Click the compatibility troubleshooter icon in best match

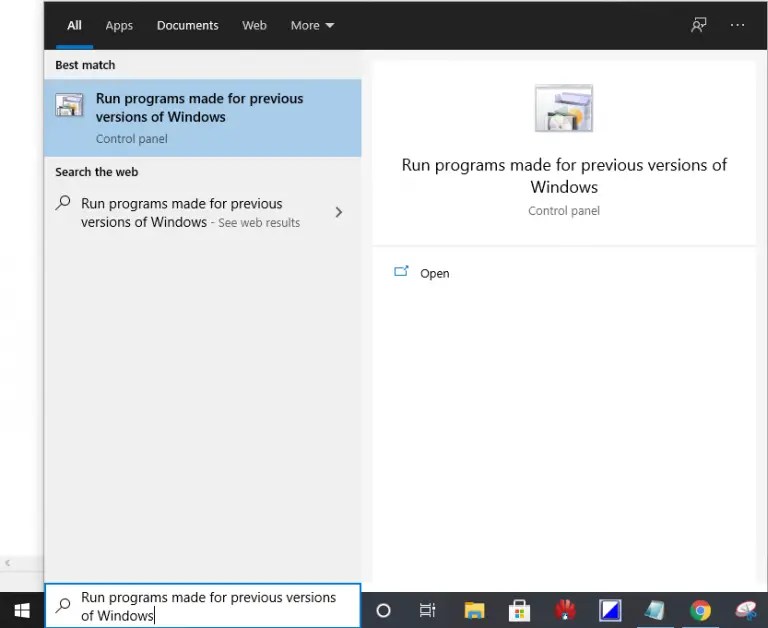[69, 105]
